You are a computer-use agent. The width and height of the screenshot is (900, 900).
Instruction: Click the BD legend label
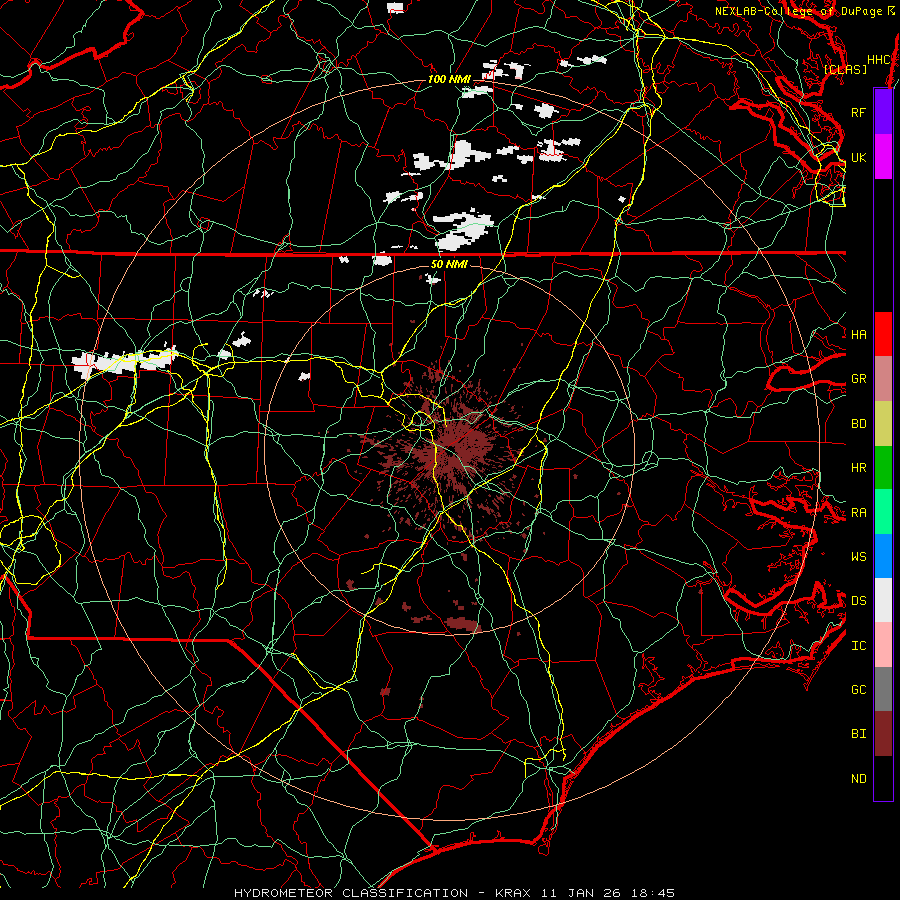tap(858, 424)
